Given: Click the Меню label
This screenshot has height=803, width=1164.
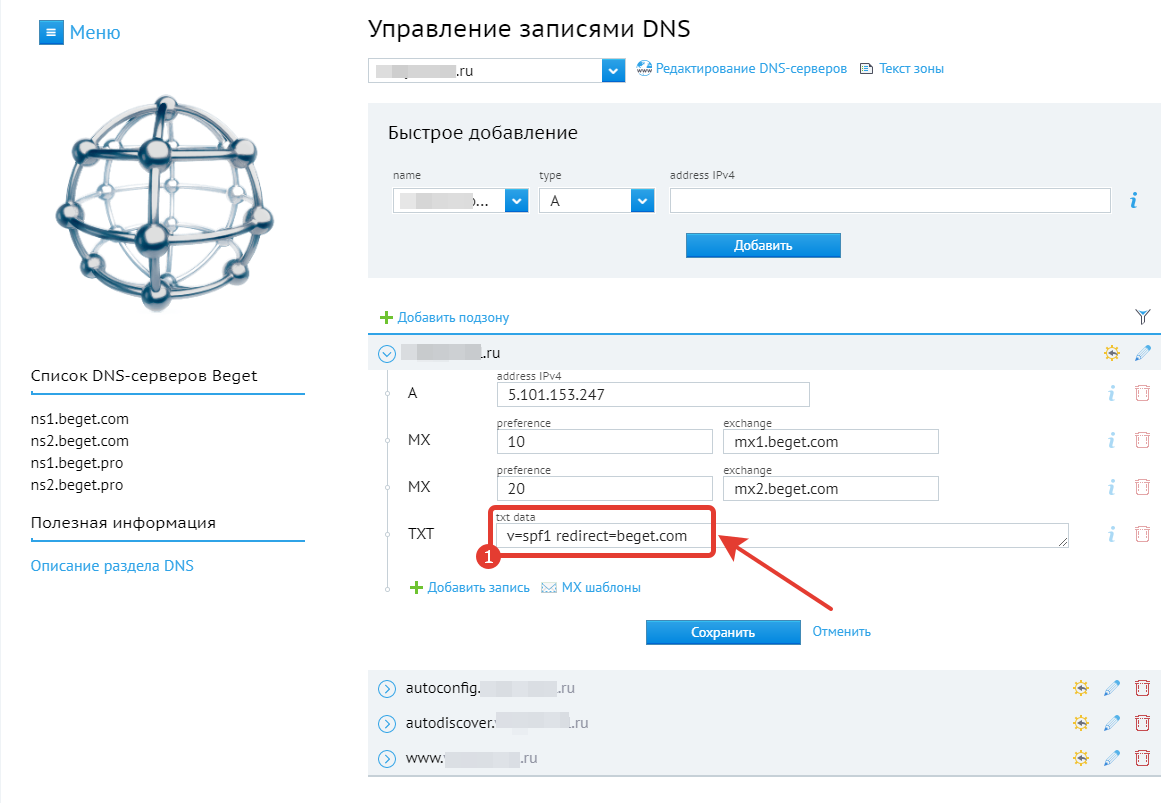Looking at the screenshot, I should (x=95, y=33).
